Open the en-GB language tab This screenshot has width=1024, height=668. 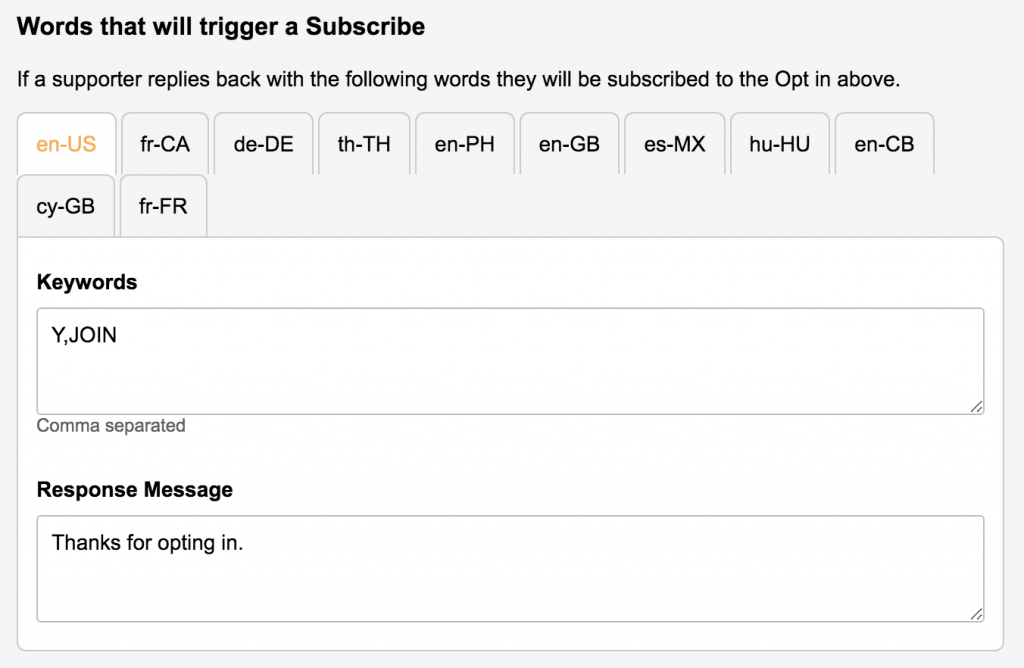569,144
